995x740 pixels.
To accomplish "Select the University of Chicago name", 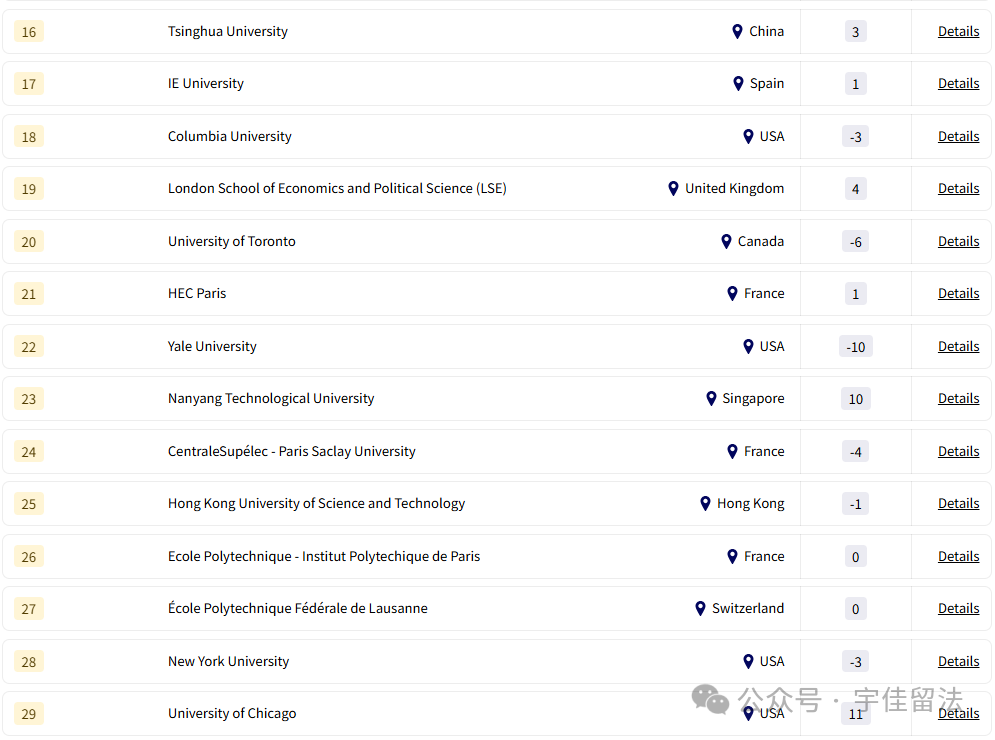I will [x=232, y=713].
